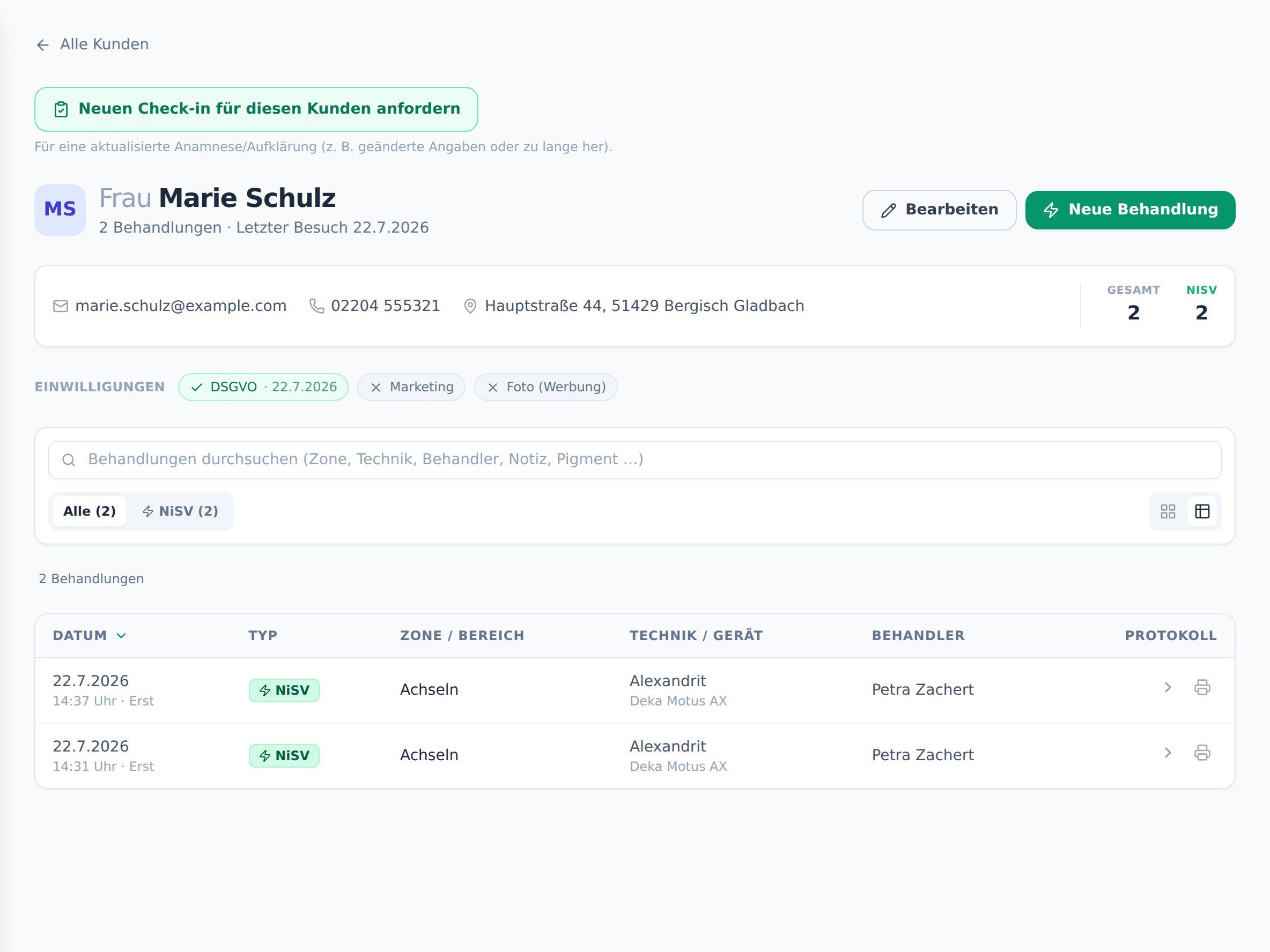The height and width of the screenshot is (952, 1270).
Task: Focus the Behandlungen durchsuchen search field
Action: 634,459
